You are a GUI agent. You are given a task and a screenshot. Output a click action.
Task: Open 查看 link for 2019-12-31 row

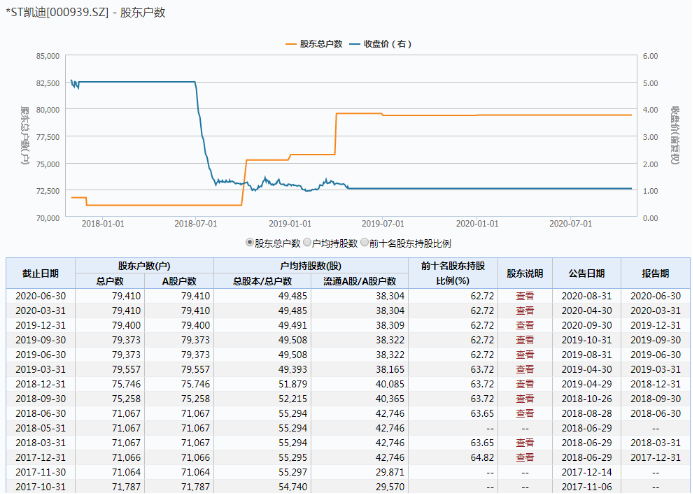525,325
